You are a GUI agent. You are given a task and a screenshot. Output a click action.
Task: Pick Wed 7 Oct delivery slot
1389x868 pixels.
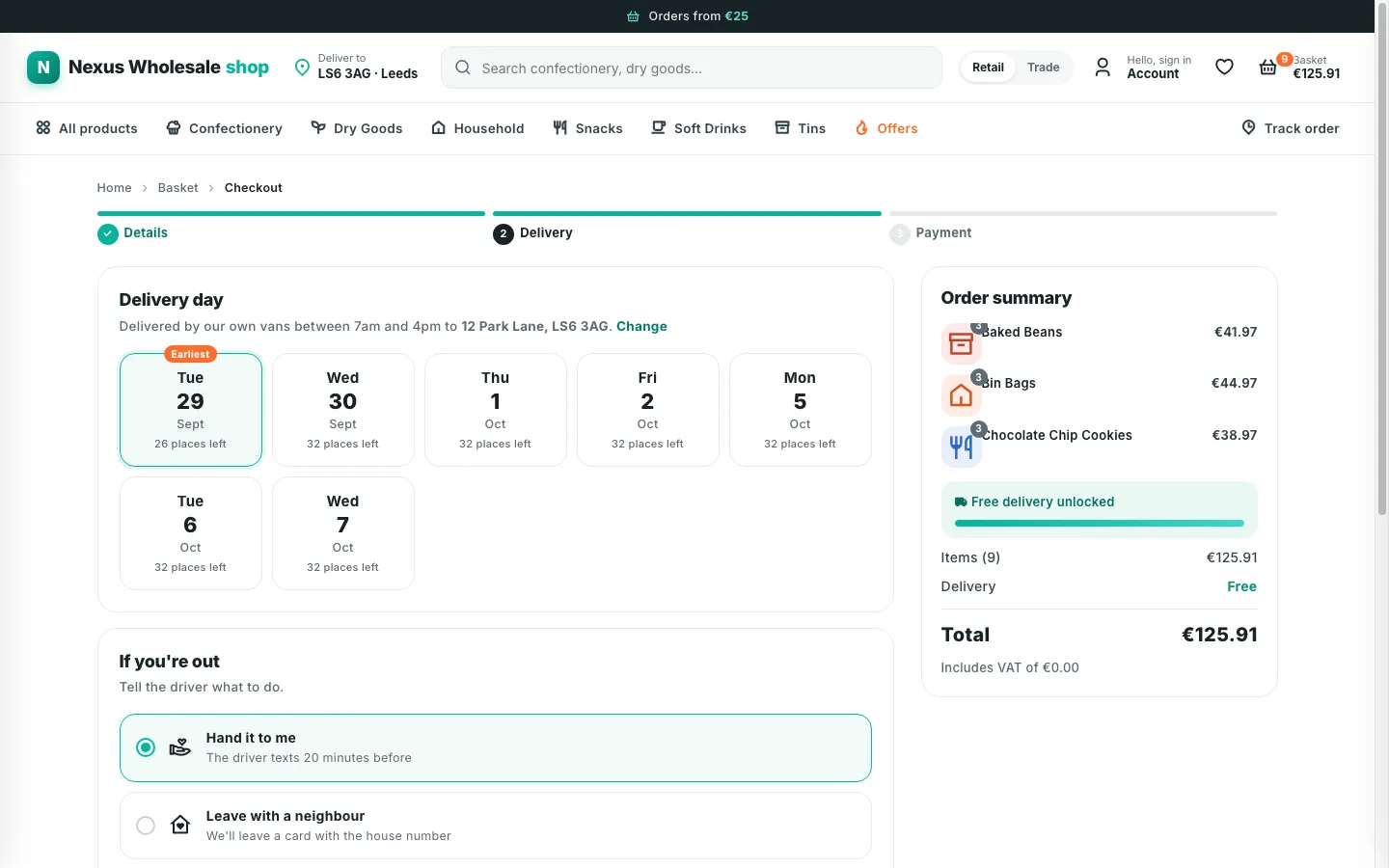(x=343, y=533)
